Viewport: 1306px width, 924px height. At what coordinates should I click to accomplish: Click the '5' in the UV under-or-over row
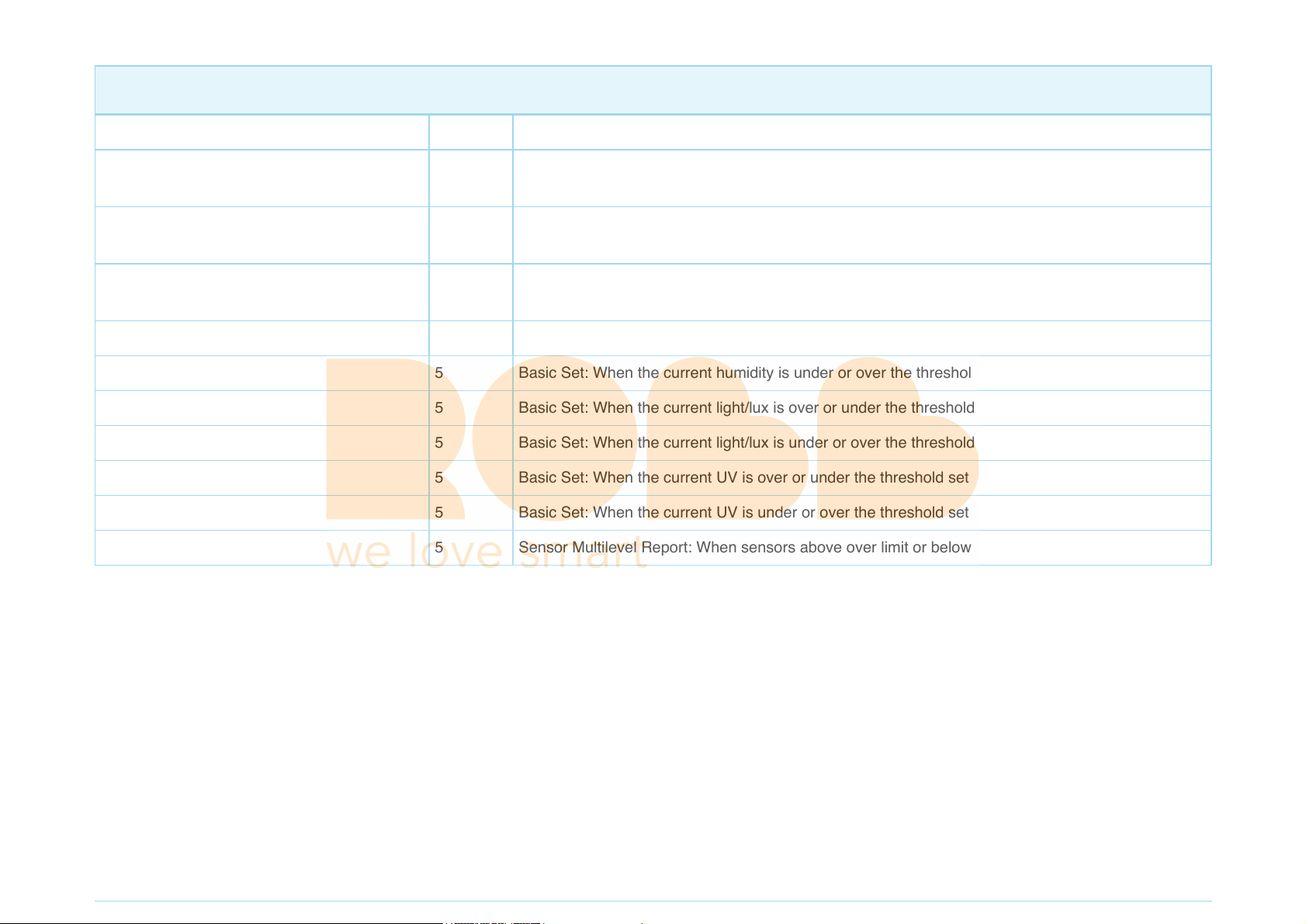[439, 513]
